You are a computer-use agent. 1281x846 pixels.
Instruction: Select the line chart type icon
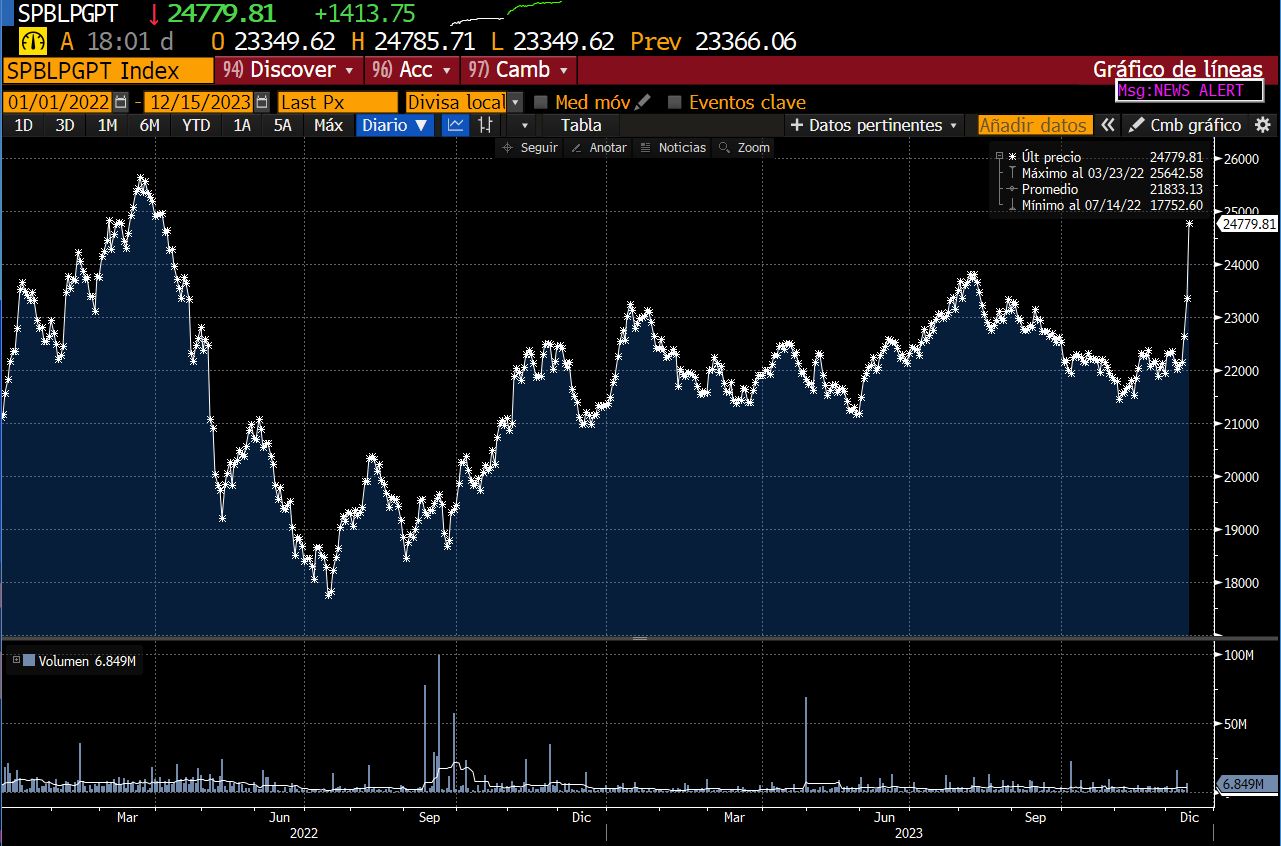455,125
